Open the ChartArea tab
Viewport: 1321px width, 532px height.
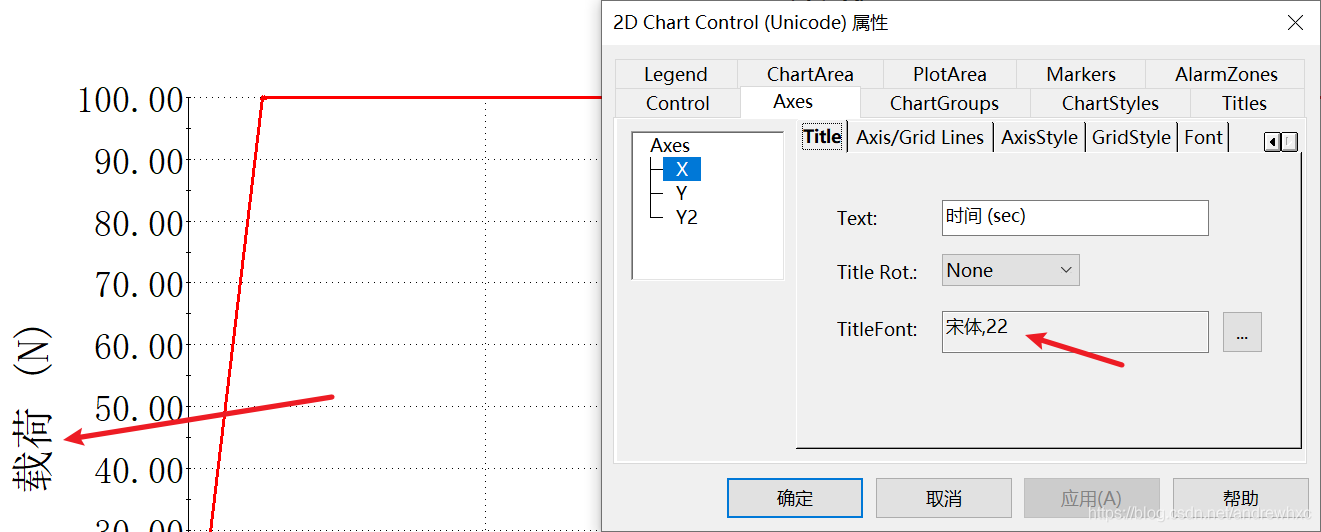tap(810, 74)
